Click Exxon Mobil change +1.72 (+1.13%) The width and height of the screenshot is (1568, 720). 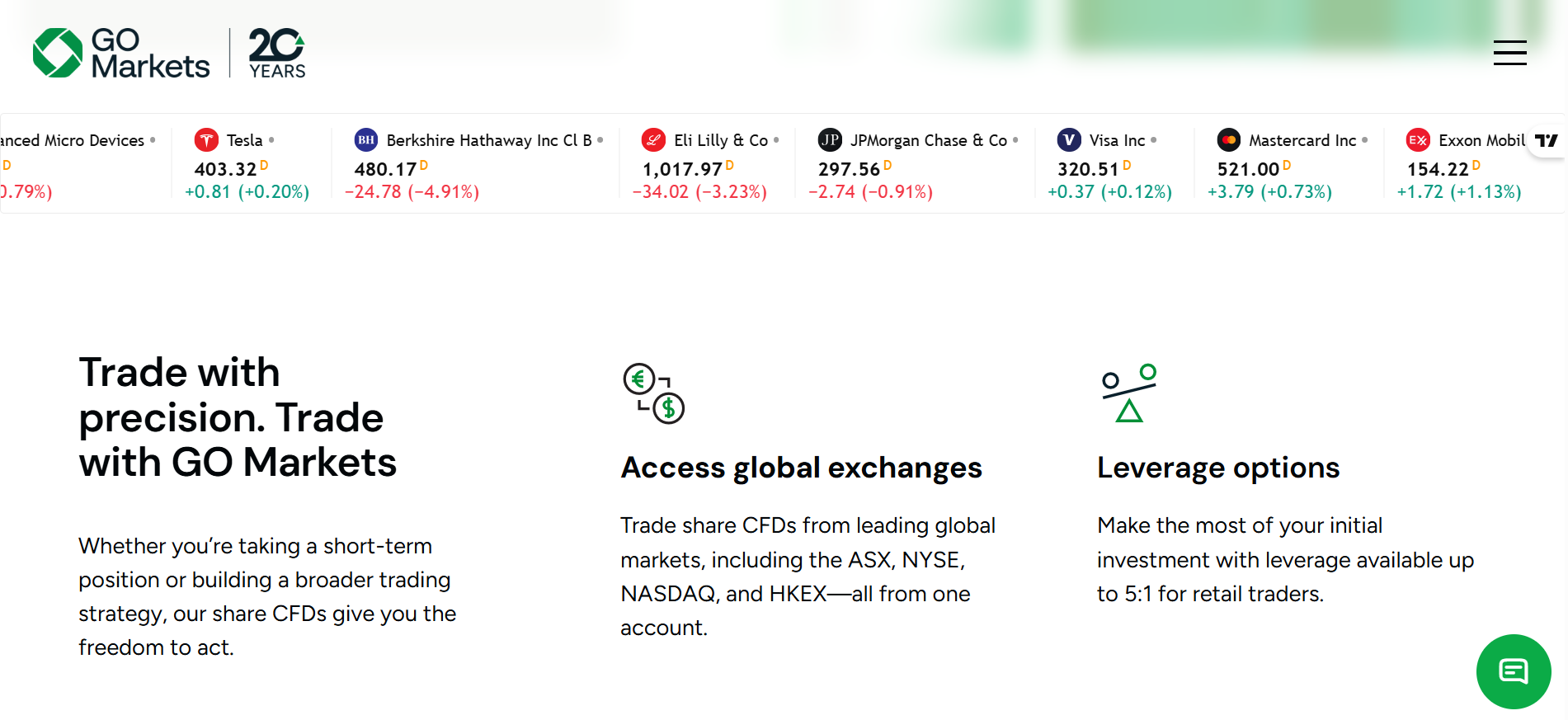1459,192
